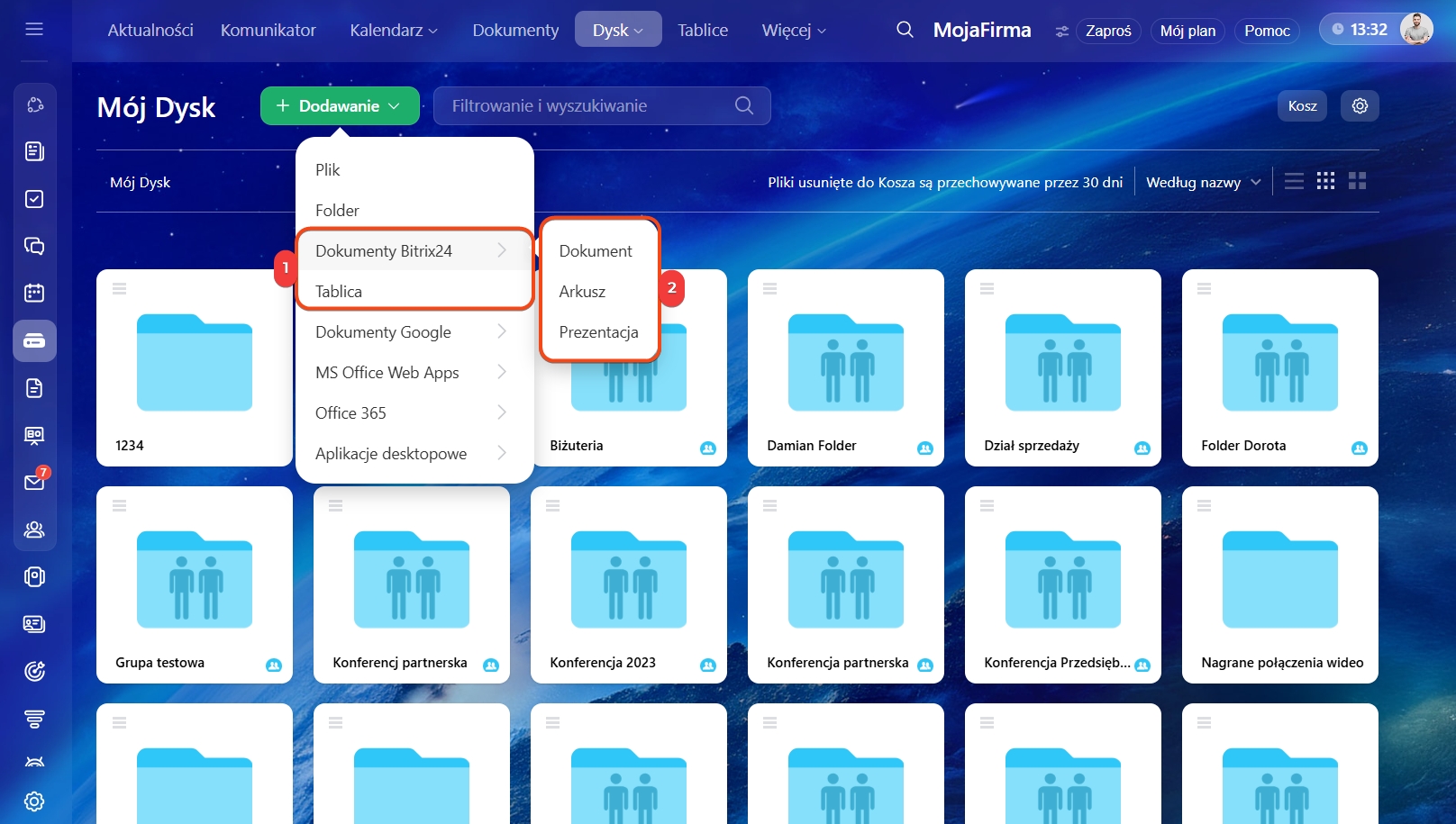Click the user profile avatar
This screenshot has height=824, width=1456.
point(1416,30)
